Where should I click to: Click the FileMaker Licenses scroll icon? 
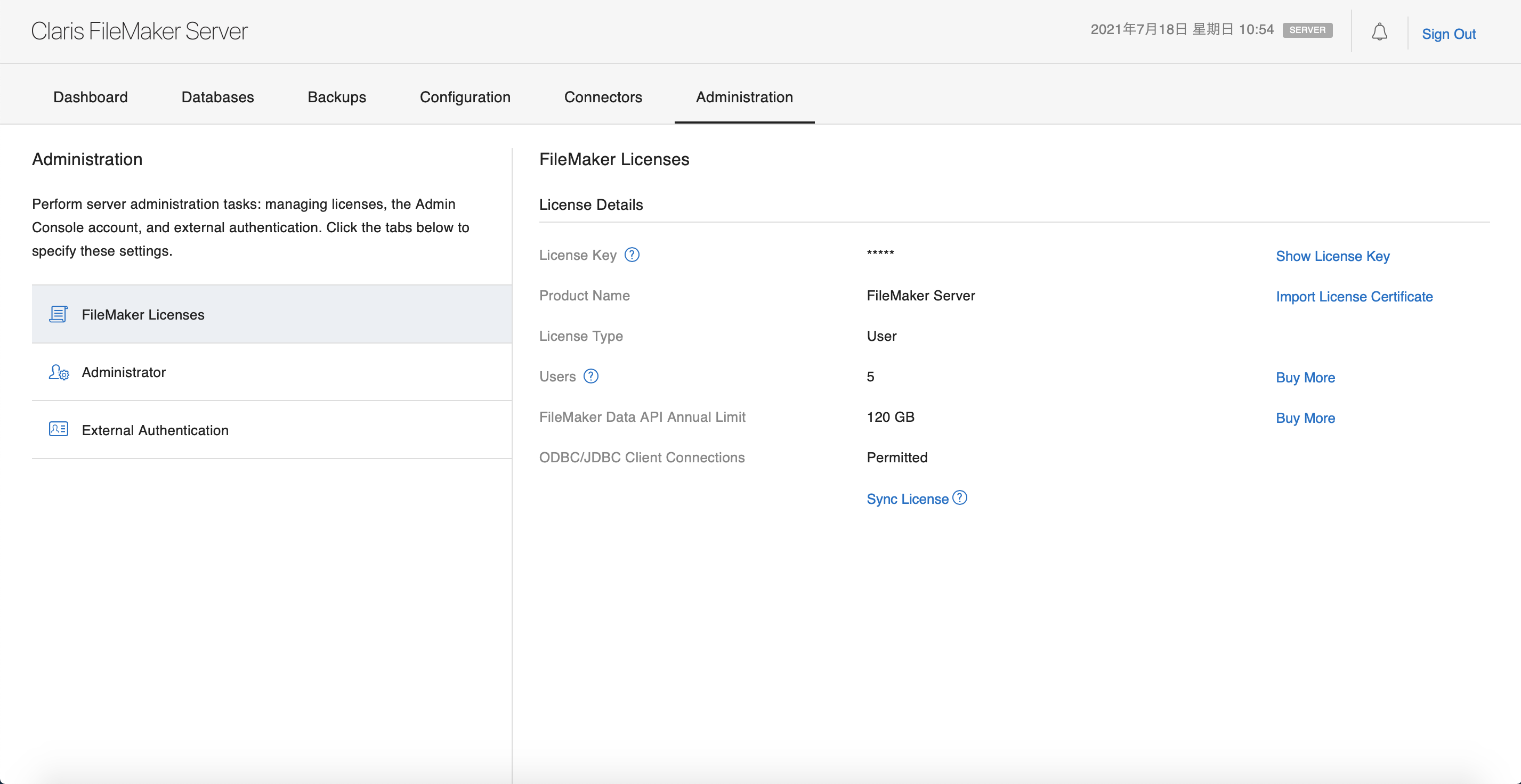coord(58,314)
